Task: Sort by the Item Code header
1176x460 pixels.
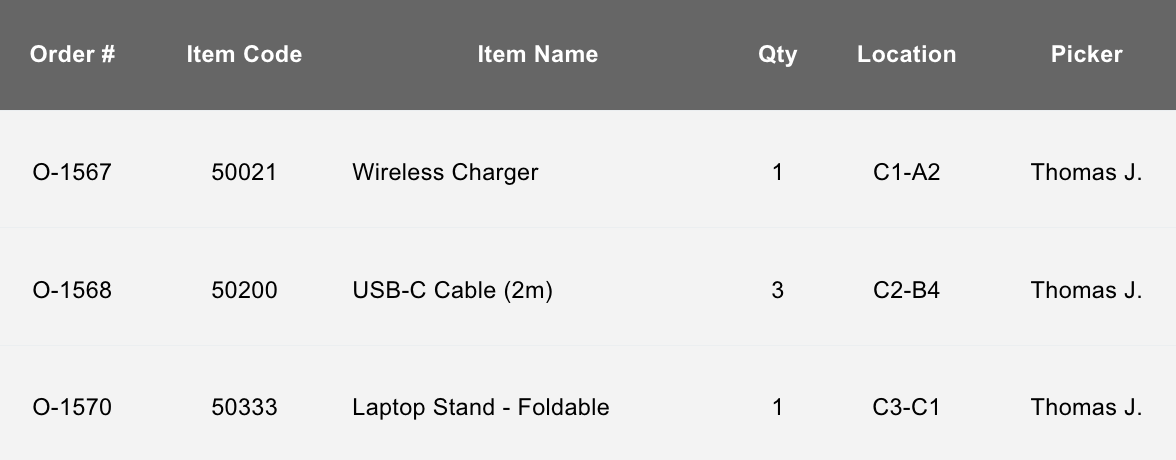Action: click(244, 54)
